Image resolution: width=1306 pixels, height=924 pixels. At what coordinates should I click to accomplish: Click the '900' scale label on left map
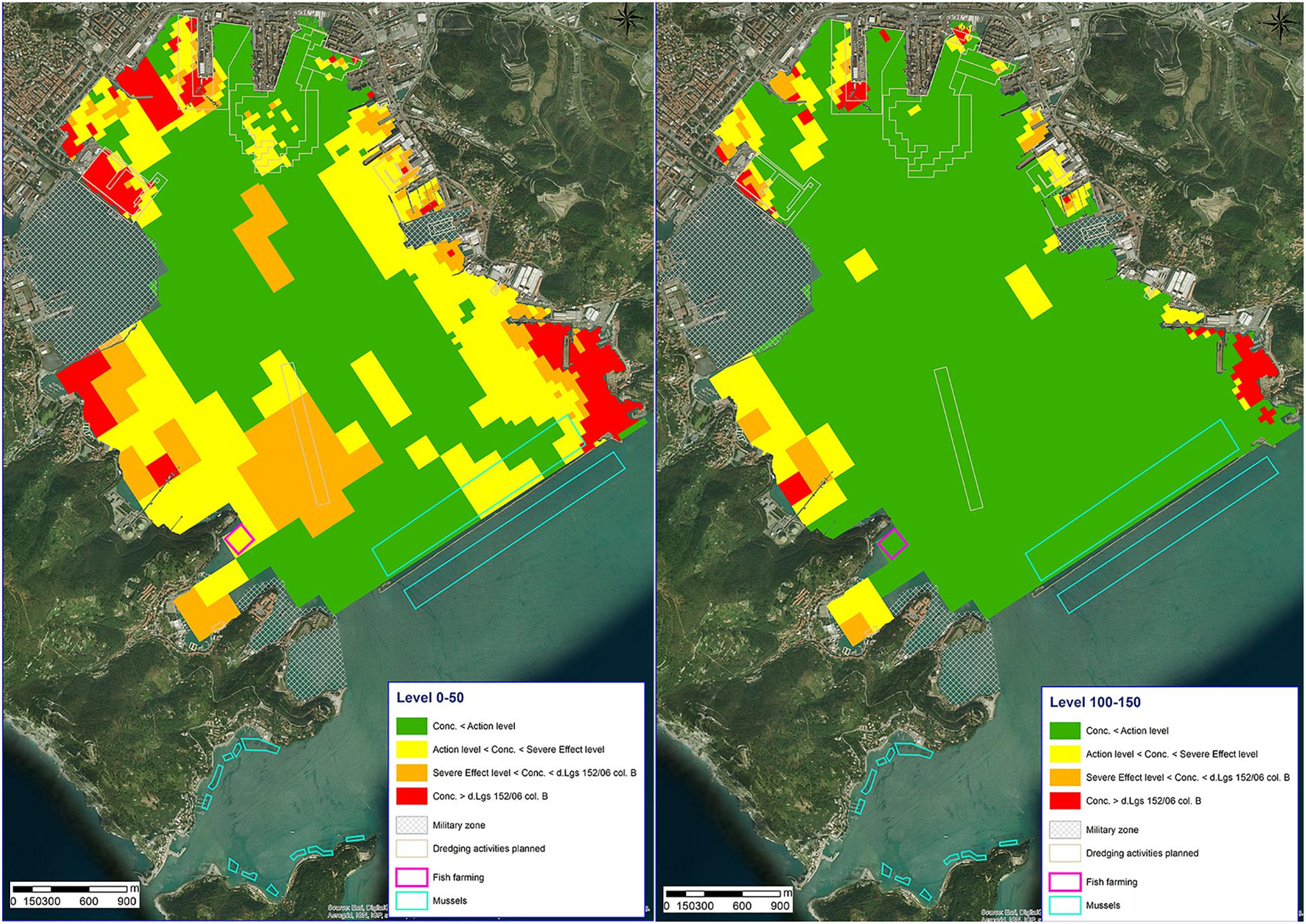tap(127, 901)
